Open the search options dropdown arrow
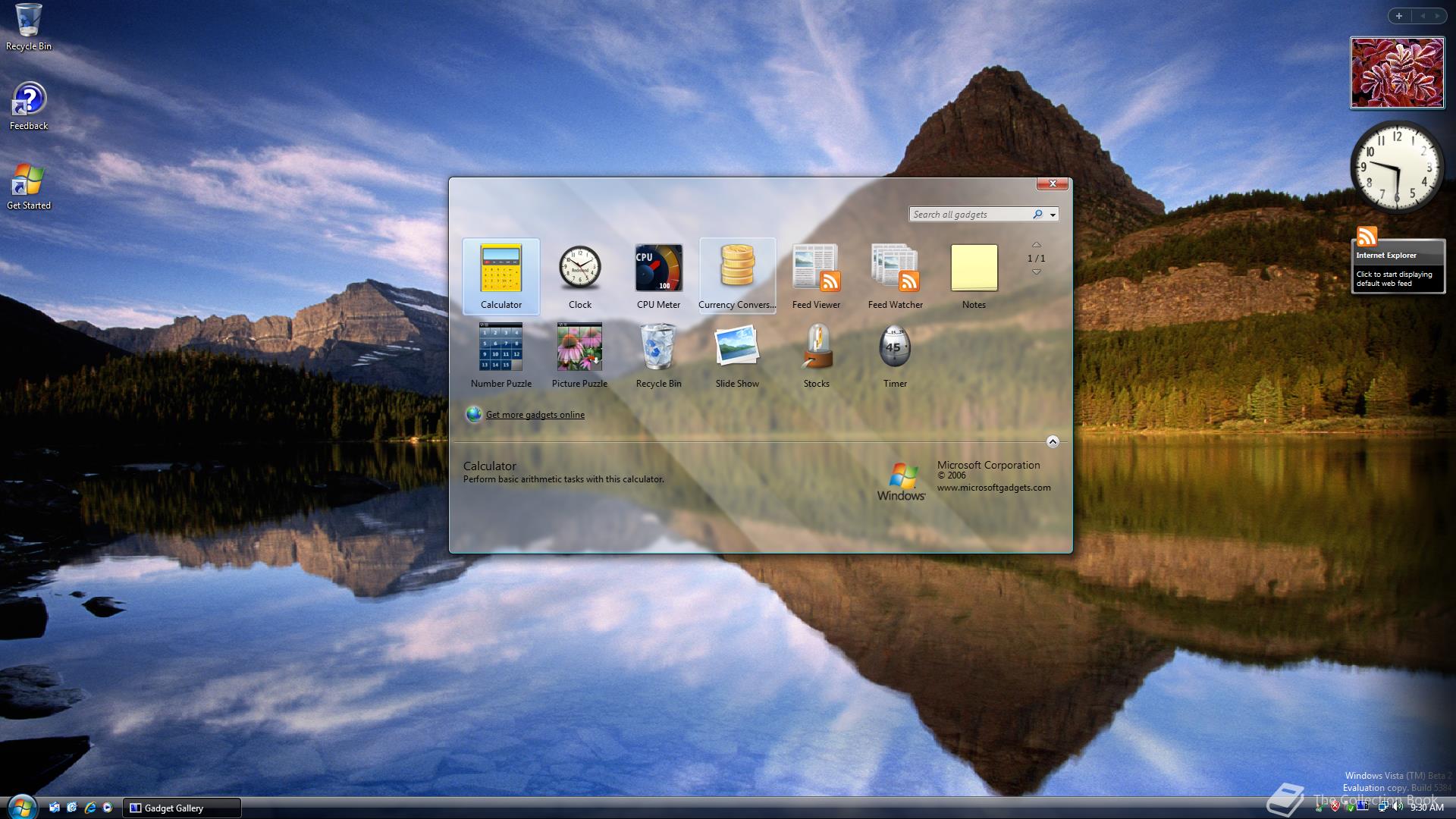Image resolution: width=1456 pixels, height=819 pixels. [x=1053, y=215]
